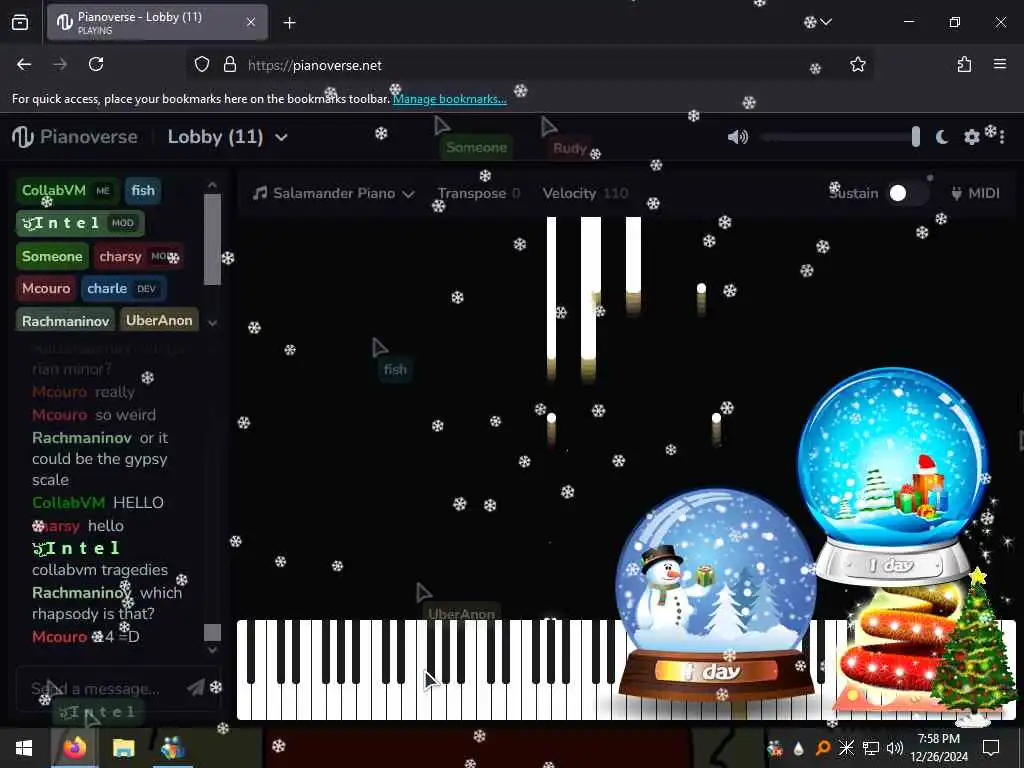This screenshot has height=768, width=1024.
Task: Click the charle DEV user tag
Action: click(123, 289)
